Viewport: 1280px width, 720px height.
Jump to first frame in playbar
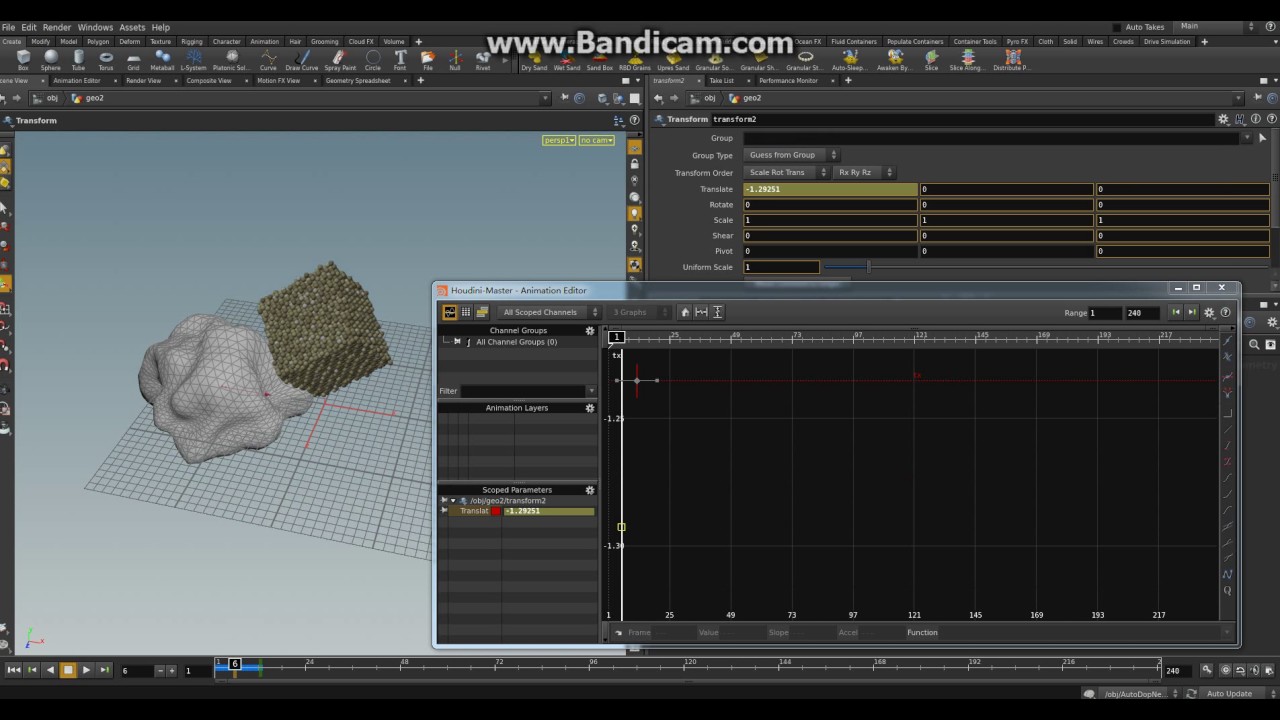(x=13, y=670)
